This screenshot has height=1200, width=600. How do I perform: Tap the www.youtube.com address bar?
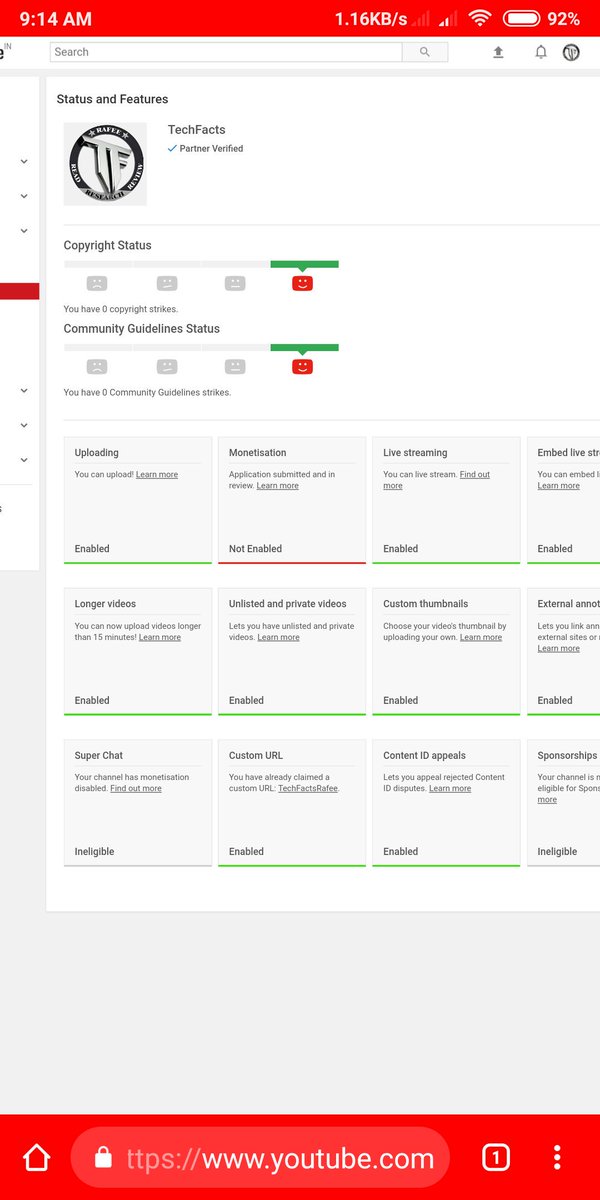(x=260, y=1158)
